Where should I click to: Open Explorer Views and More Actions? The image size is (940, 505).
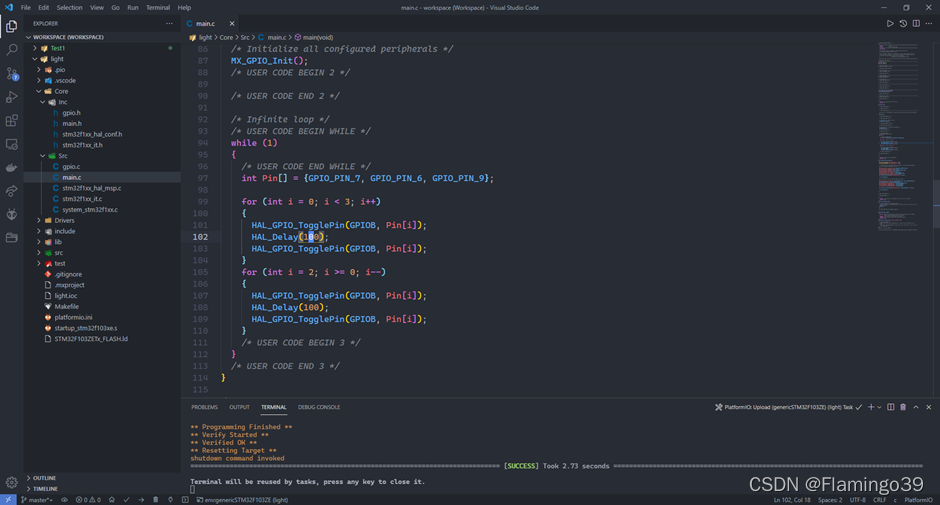click(x=169, y=23)
